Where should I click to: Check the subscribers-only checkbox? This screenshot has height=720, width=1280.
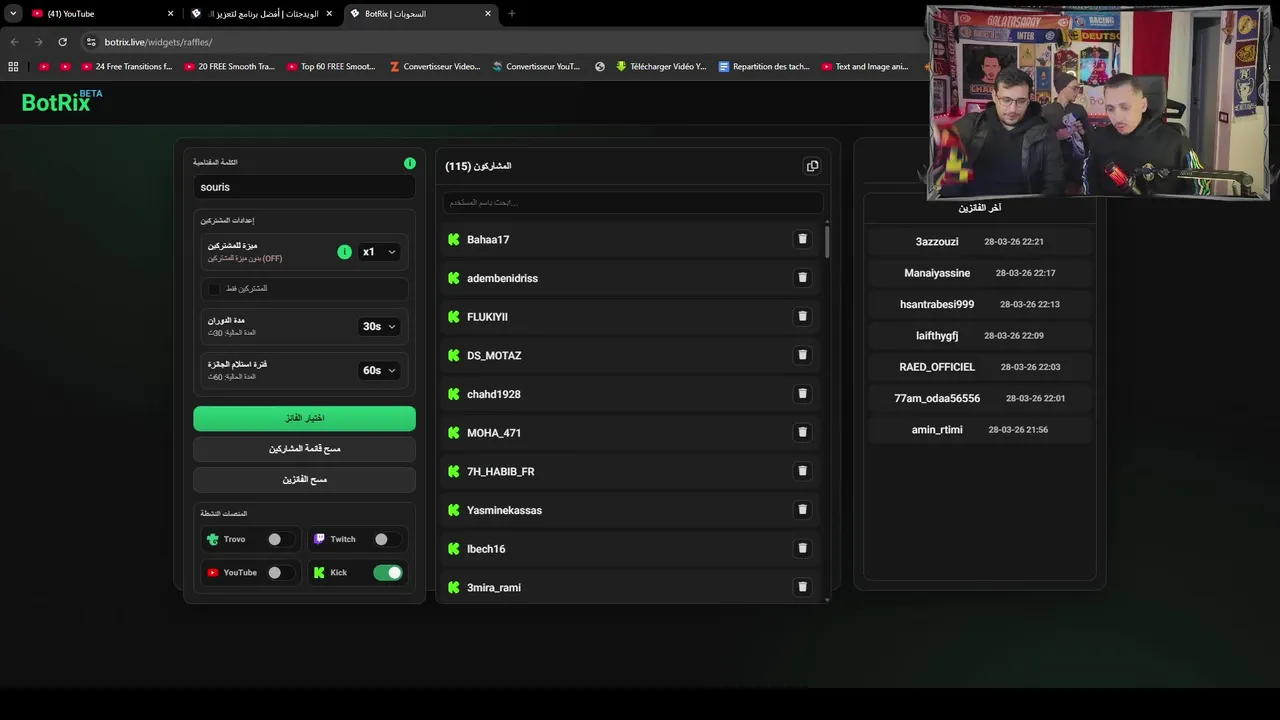coord(214,289)
